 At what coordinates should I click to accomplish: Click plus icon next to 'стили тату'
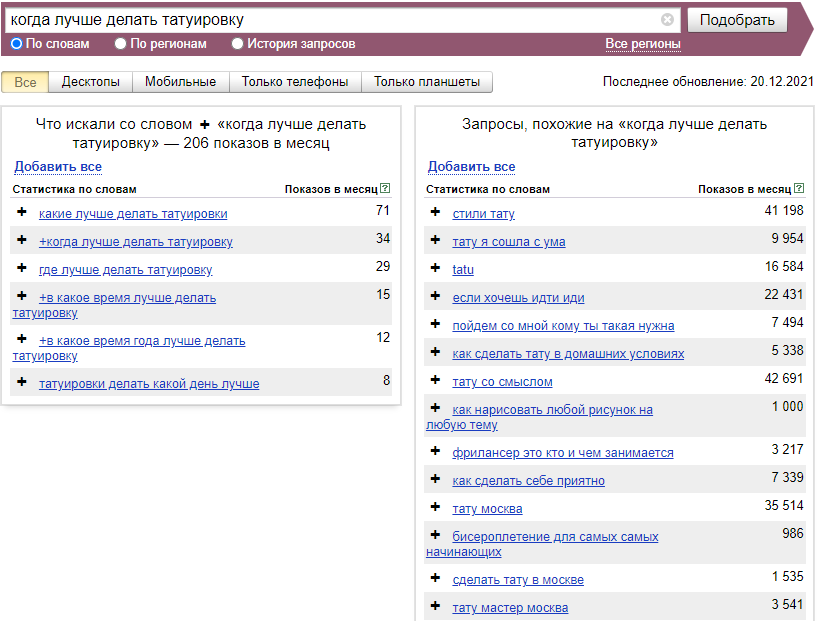(436, 211)
